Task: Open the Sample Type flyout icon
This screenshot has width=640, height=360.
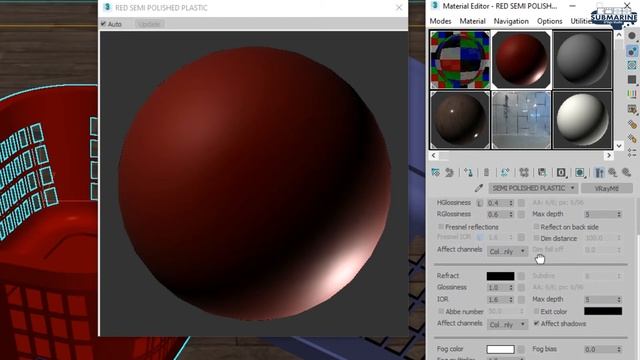Action: (632, 36)
